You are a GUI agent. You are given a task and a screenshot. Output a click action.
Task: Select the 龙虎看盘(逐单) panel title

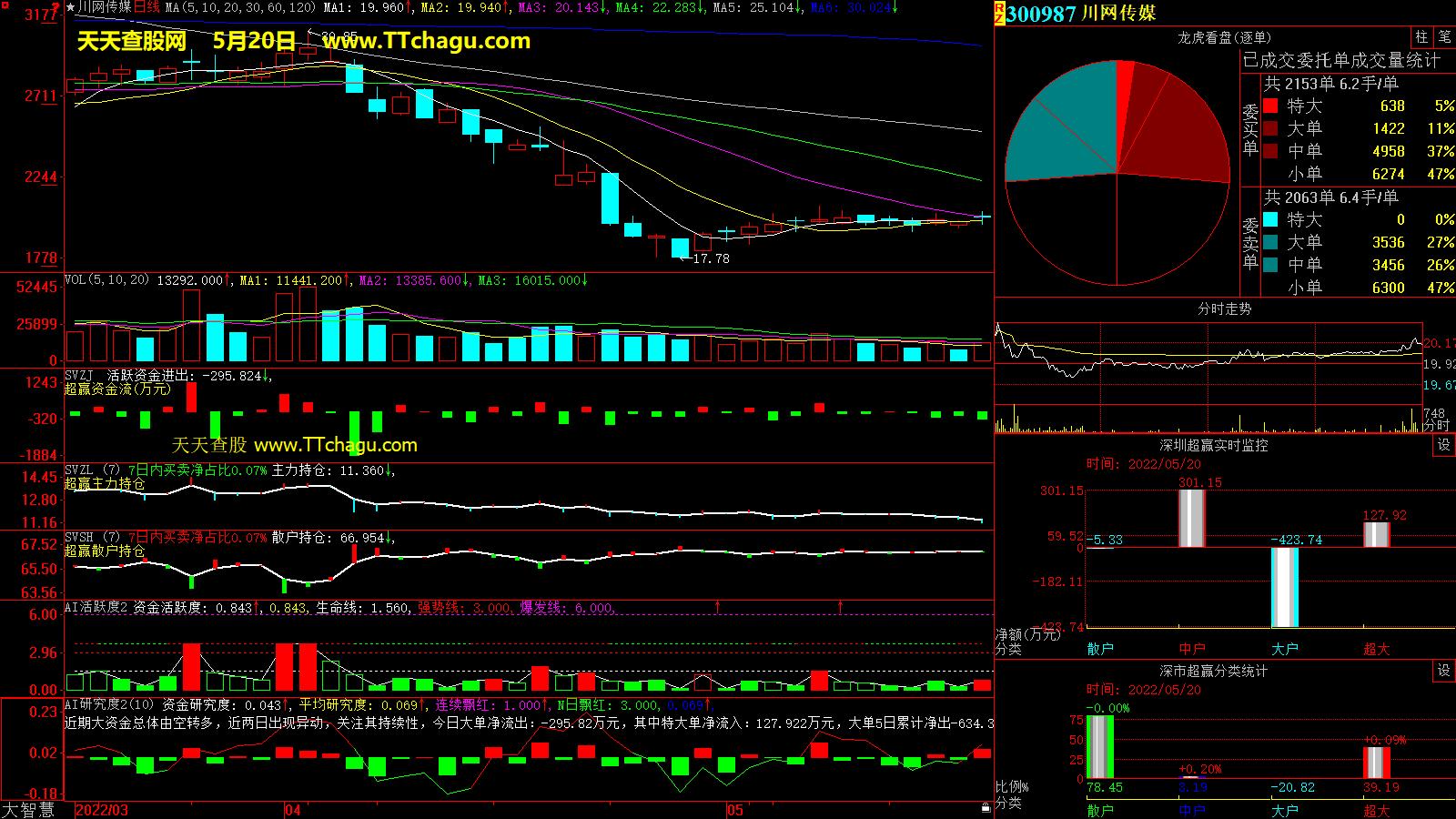[1224, 37]
